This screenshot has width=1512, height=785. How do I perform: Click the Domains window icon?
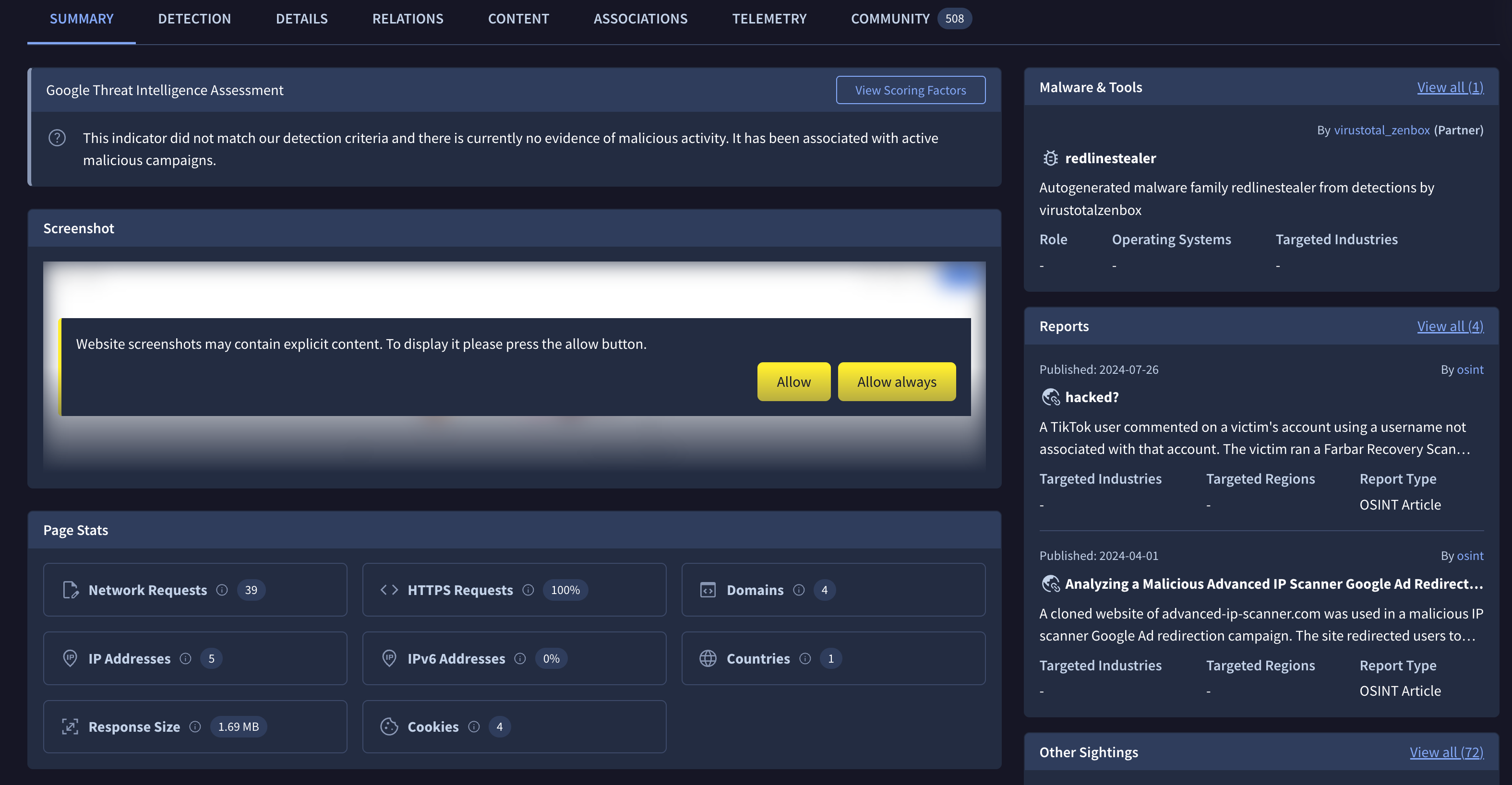tap(708, 590)
